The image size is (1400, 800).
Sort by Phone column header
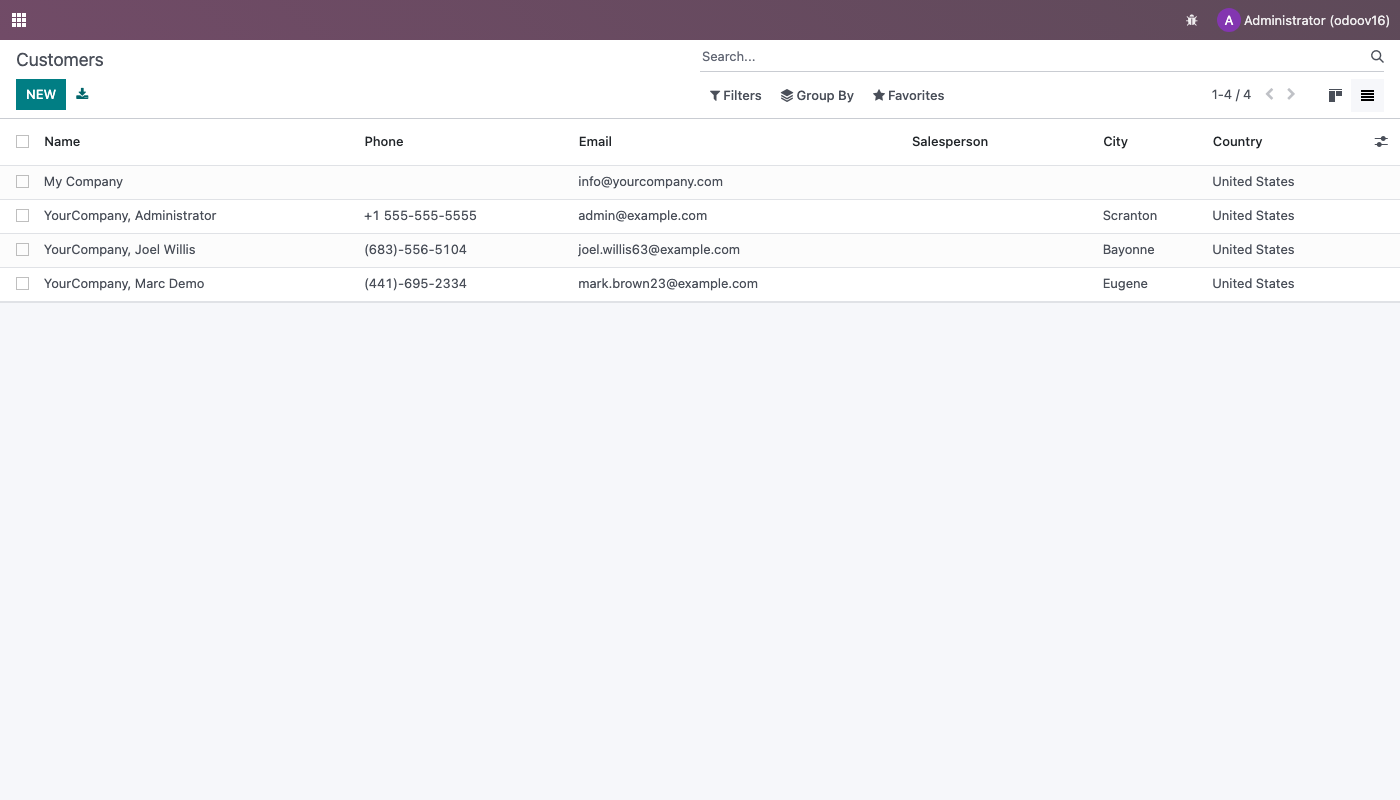[x=384, y=142]
